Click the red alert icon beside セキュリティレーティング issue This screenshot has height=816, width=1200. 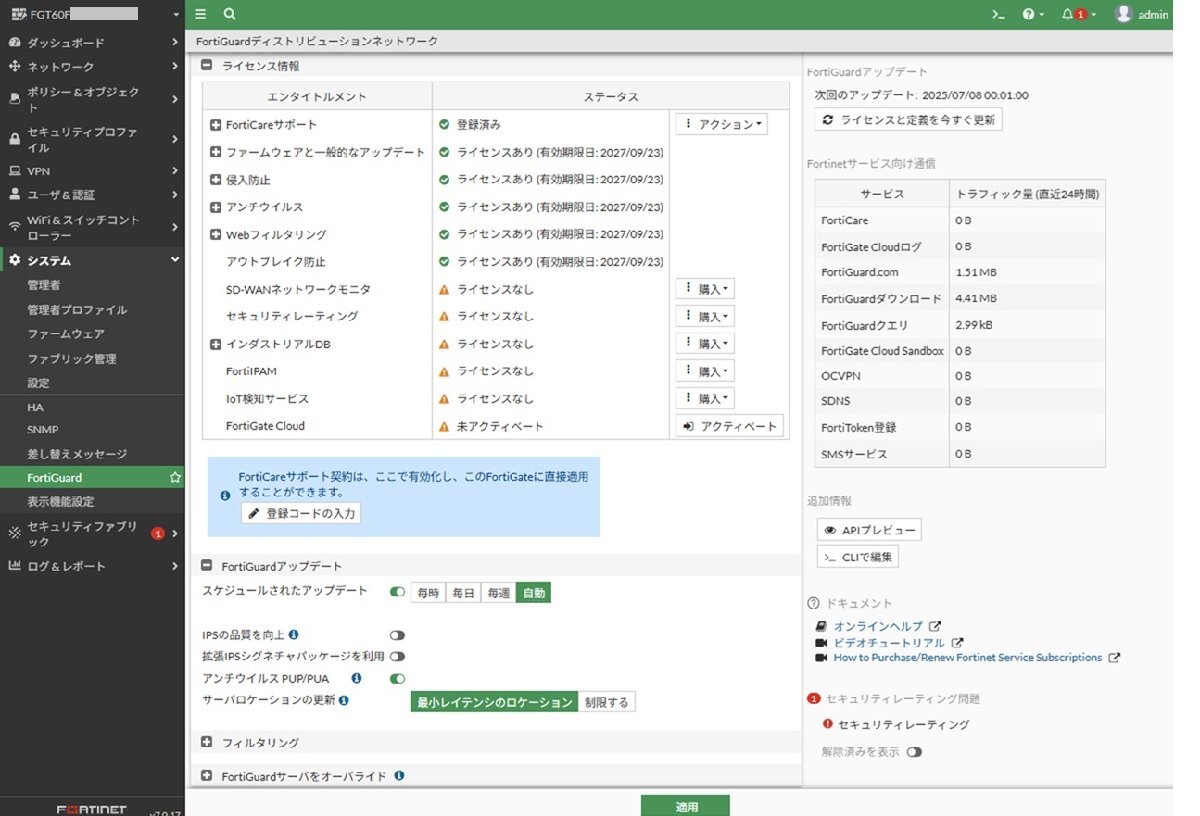pyautogui.click(x=828, y=724)
